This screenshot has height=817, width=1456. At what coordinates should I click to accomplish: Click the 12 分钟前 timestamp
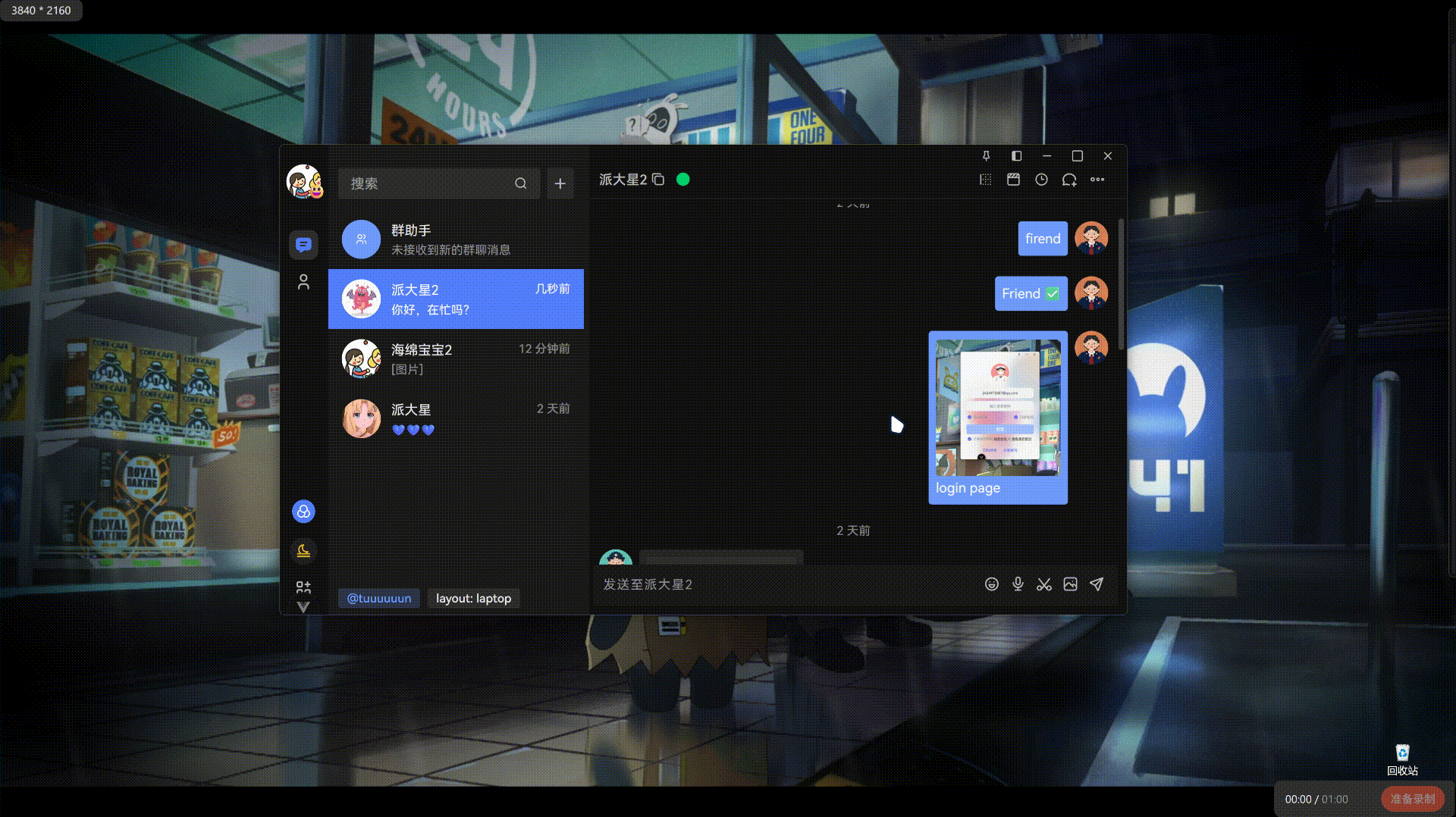point(544,349)
